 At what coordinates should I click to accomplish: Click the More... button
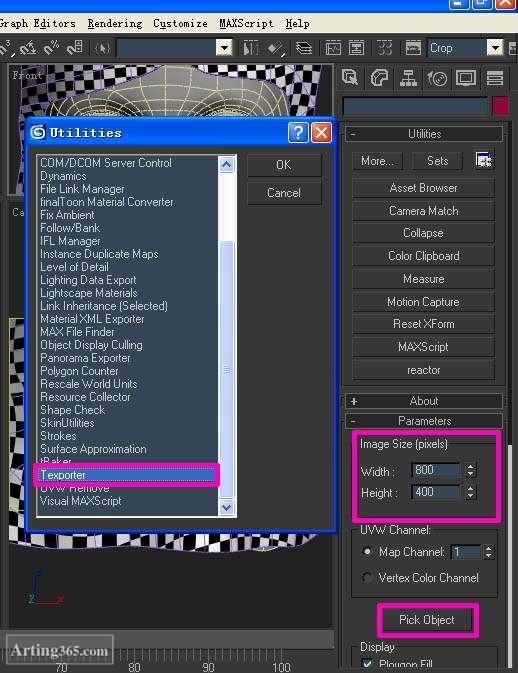(377, 161)
